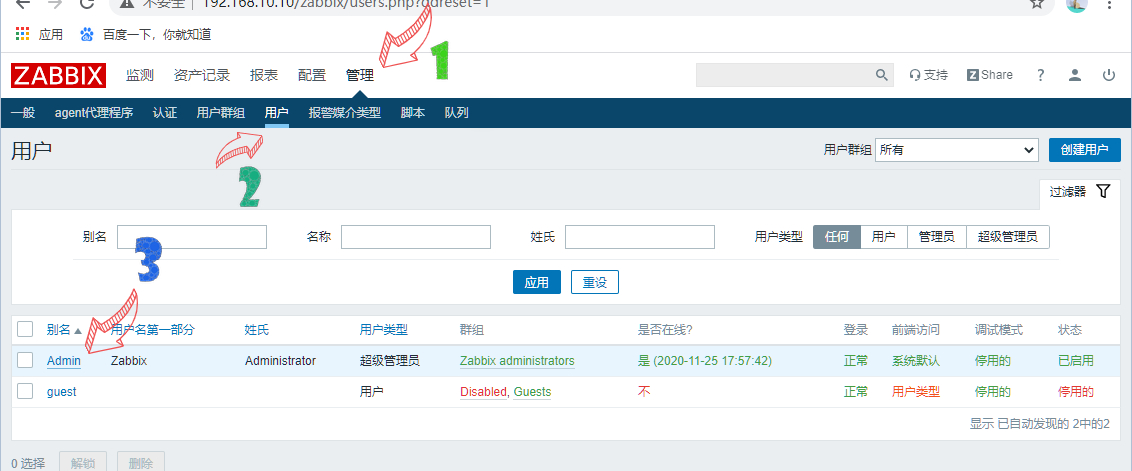The height and width of the screenshot is (471, 1132).
Task: Click the power sign-out icon
Action: pos(1109,75)
